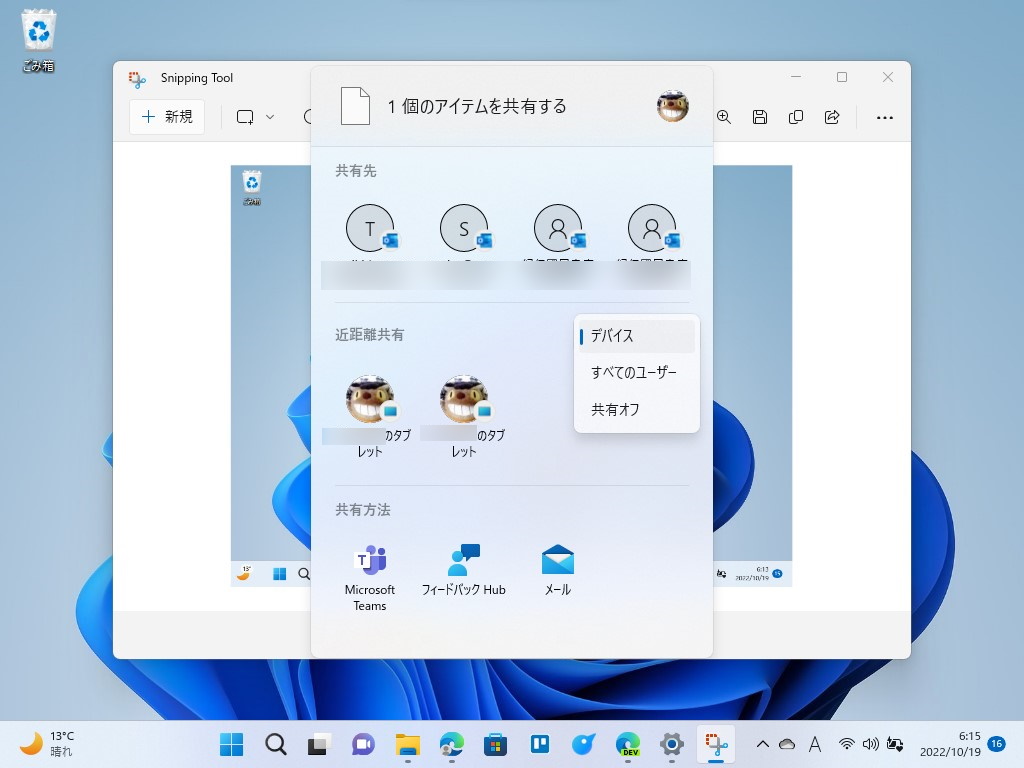Screen dimensions: 1024x768
Task: Open volume speaker tray icon
Action: (x=871, y=744)
